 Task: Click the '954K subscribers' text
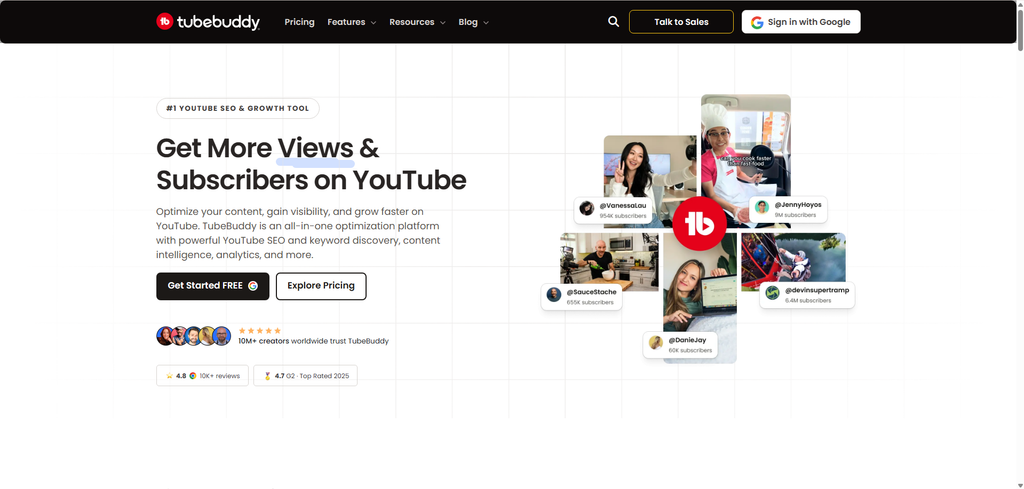point(623,215)
